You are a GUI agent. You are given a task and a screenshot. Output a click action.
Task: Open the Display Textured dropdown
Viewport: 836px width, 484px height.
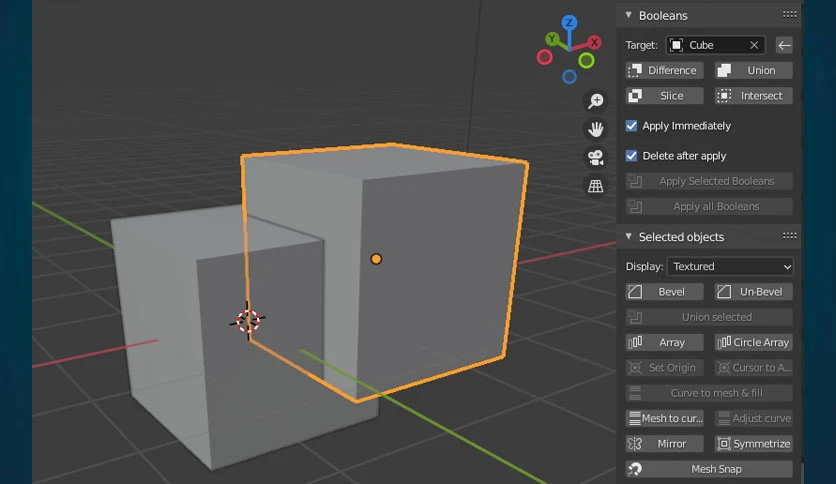point(730,267)
